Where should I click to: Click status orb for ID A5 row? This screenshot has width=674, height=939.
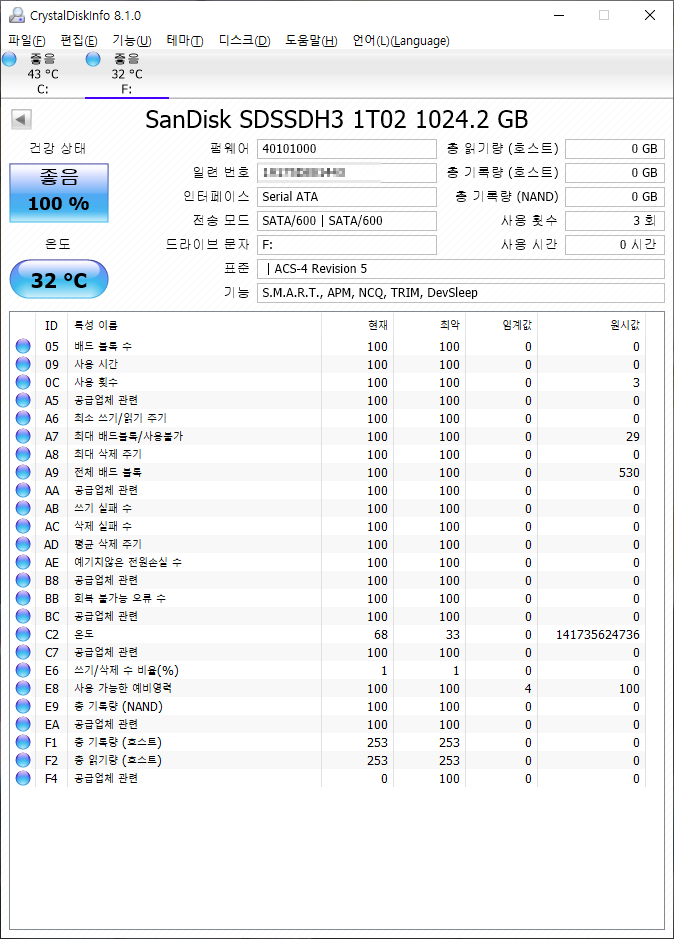tap(23, 400)
